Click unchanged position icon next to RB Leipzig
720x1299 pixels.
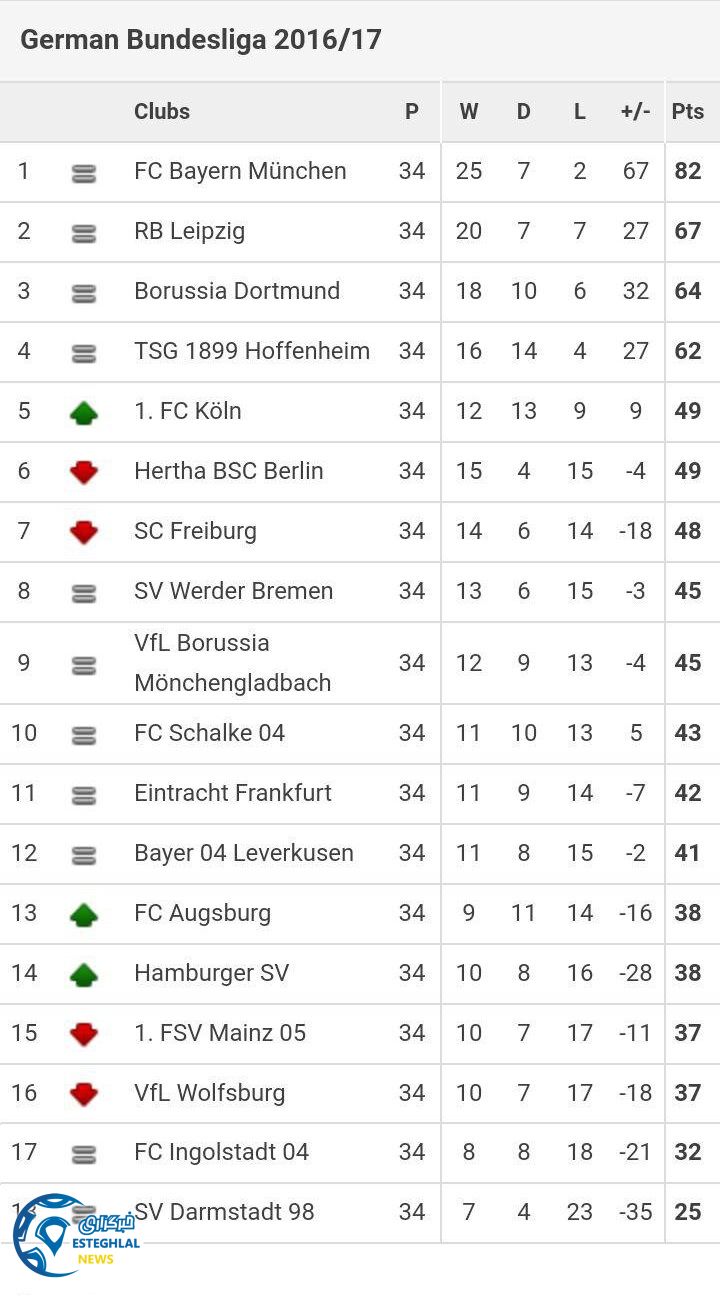click(84, 233)
